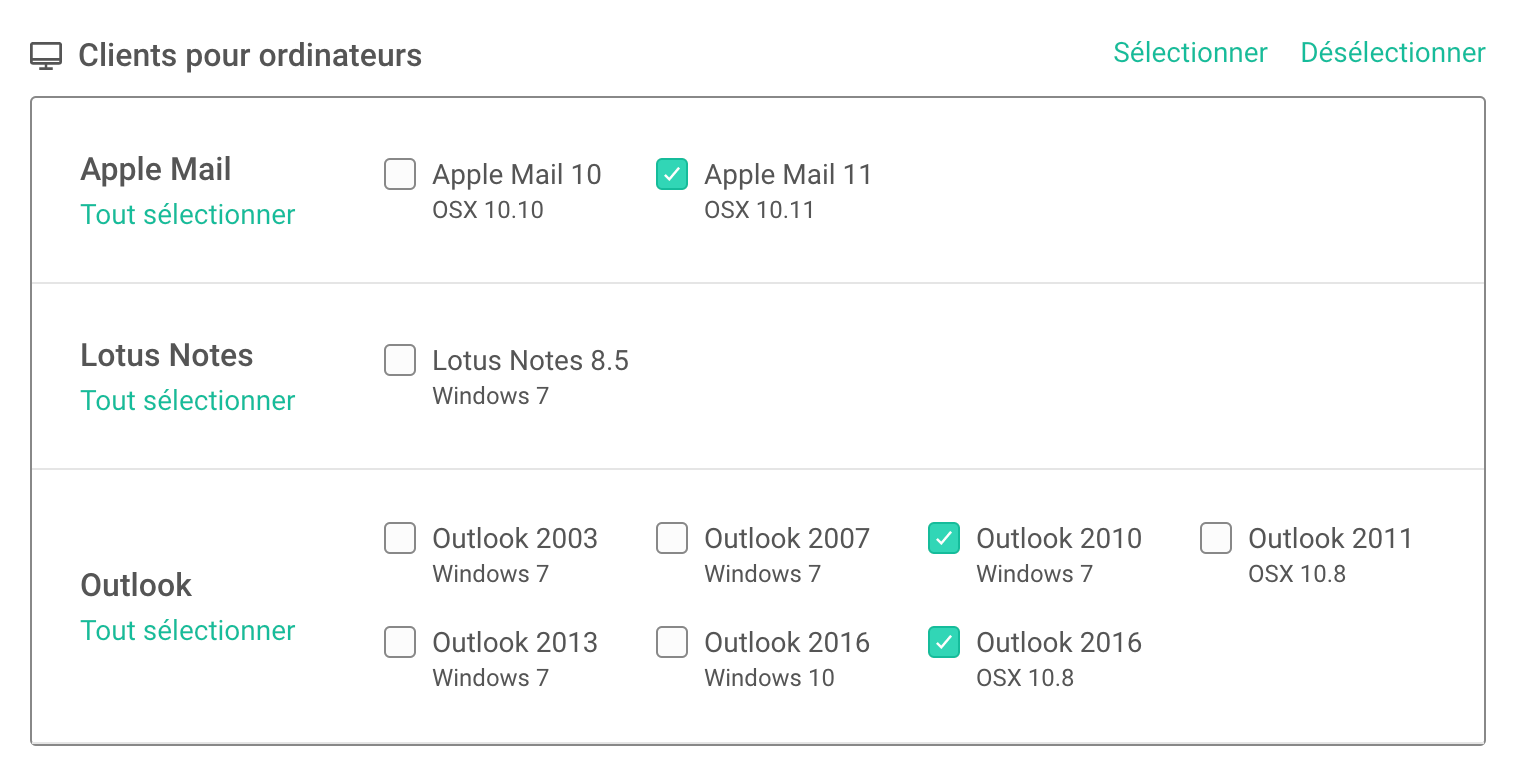Uncheck the Outlook 2016 OSX 10.8 checkbox
The width and height of the screenshot is (1526, 776).
tap(944, 642)
